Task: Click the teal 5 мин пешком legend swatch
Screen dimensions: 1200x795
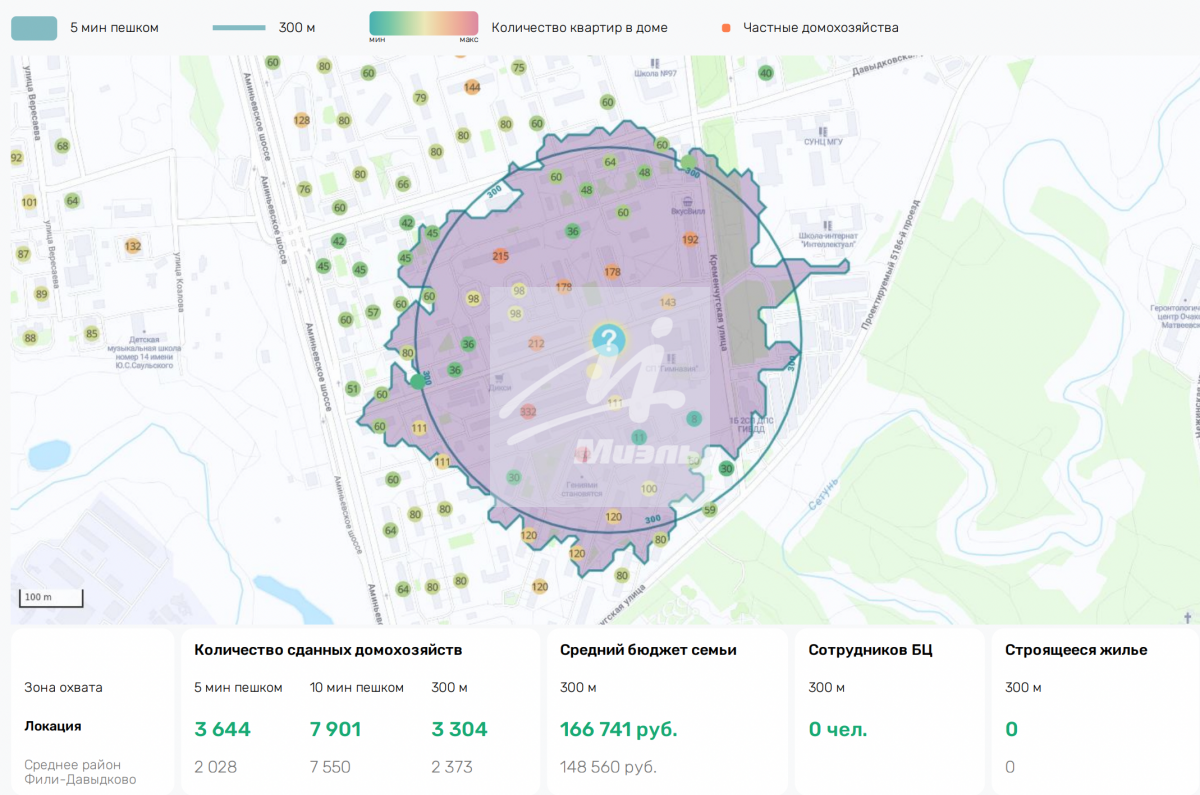Action: 34,27
